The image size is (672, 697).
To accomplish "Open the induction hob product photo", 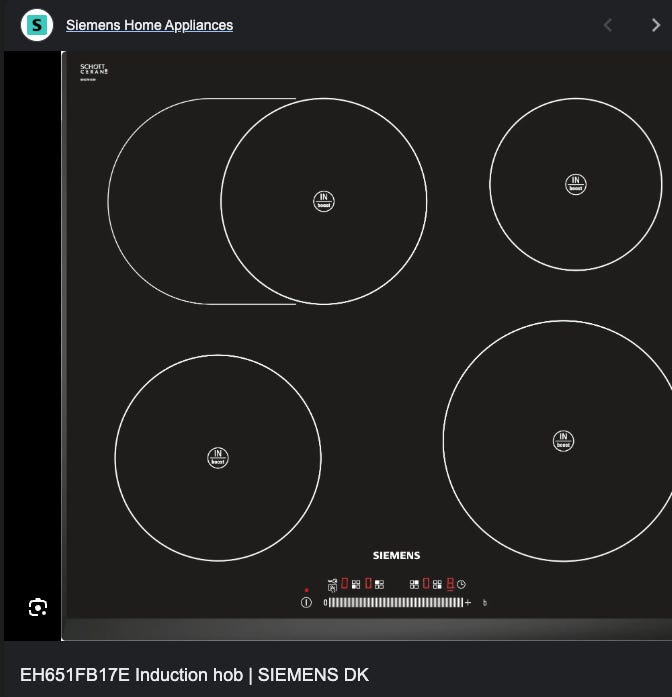I will (366, 346).
